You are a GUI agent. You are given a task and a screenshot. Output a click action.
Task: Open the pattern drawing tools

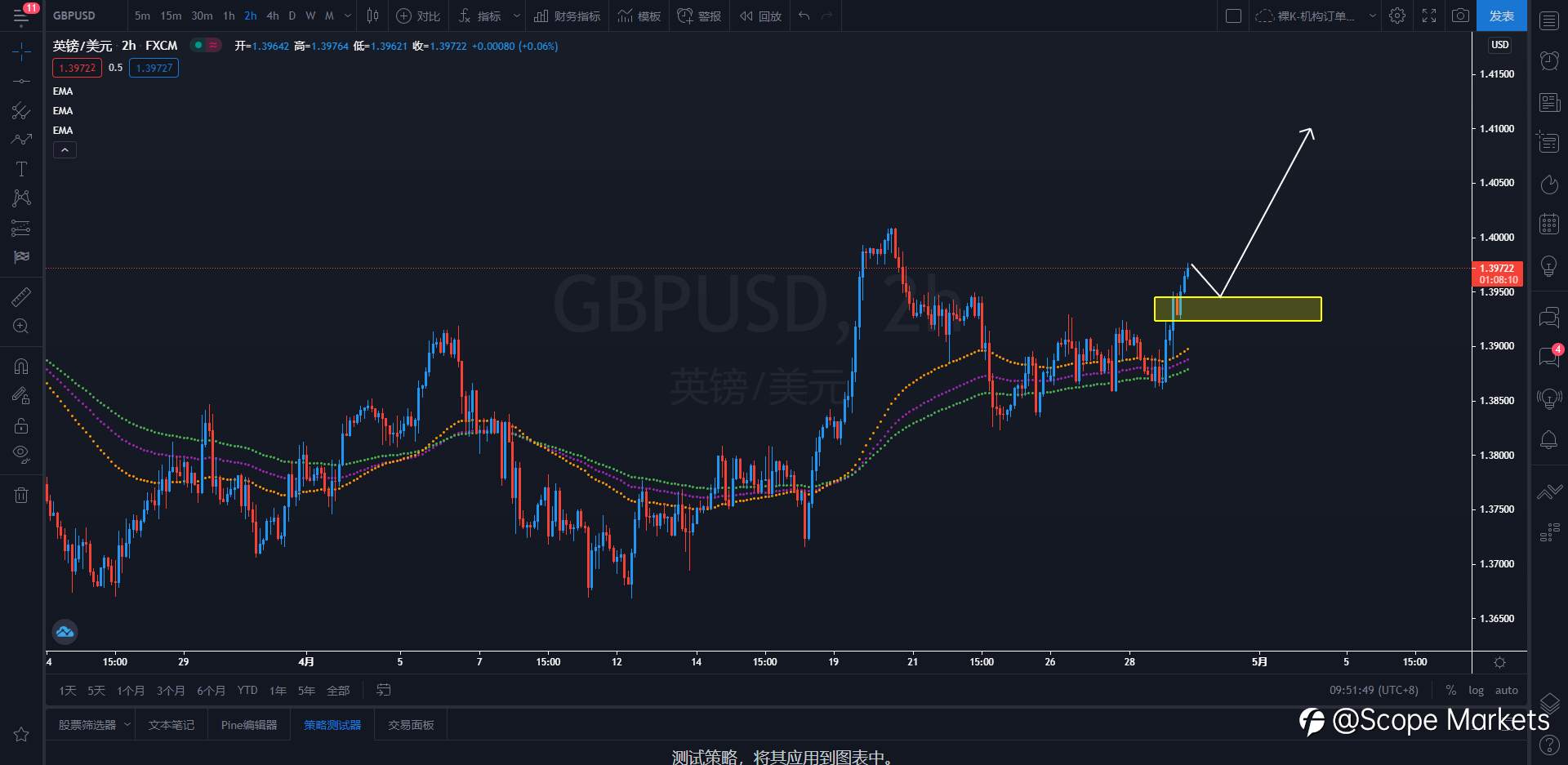tap(21, 198)
